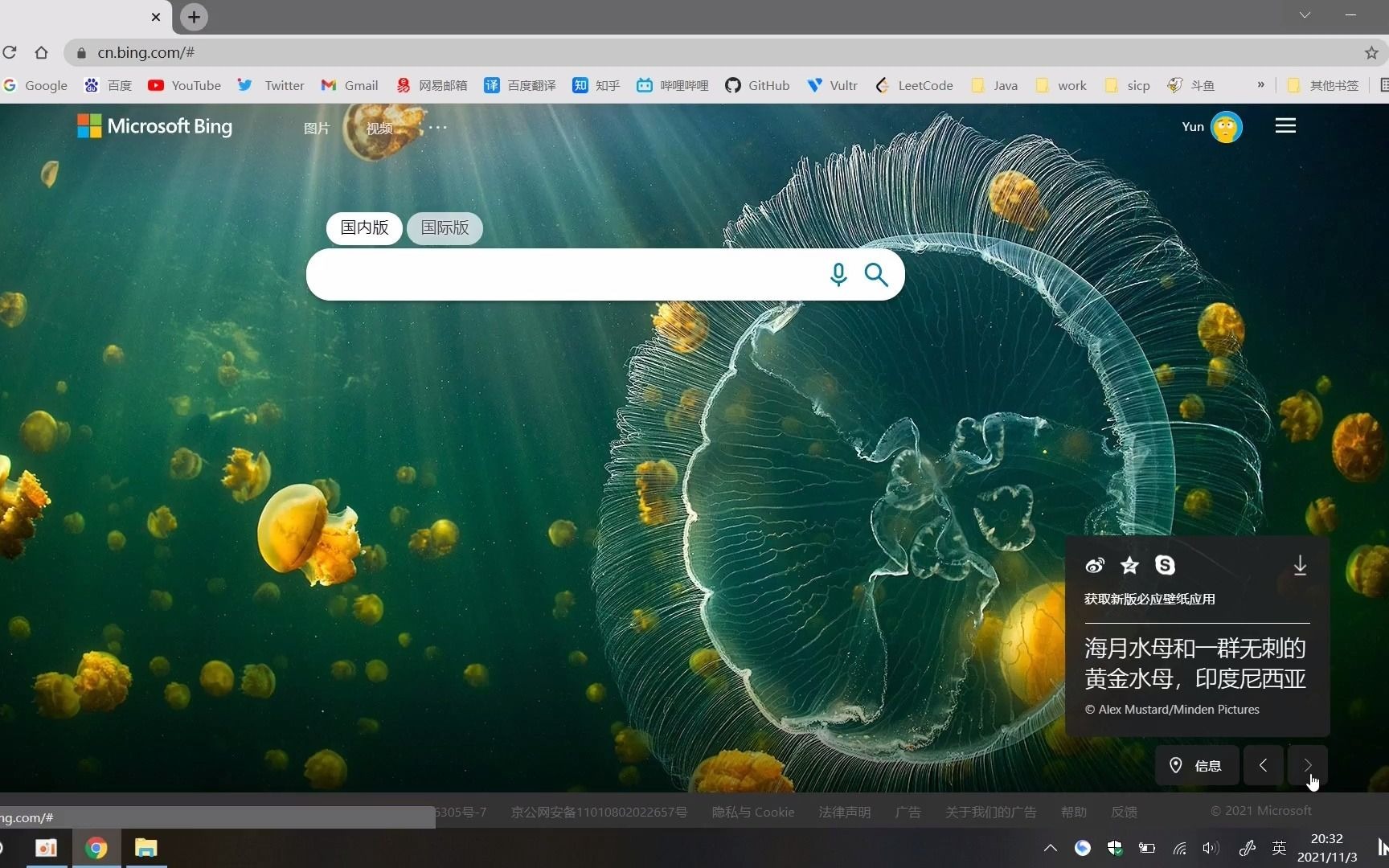Open Twitter bookmark

[x=271, y=85]
